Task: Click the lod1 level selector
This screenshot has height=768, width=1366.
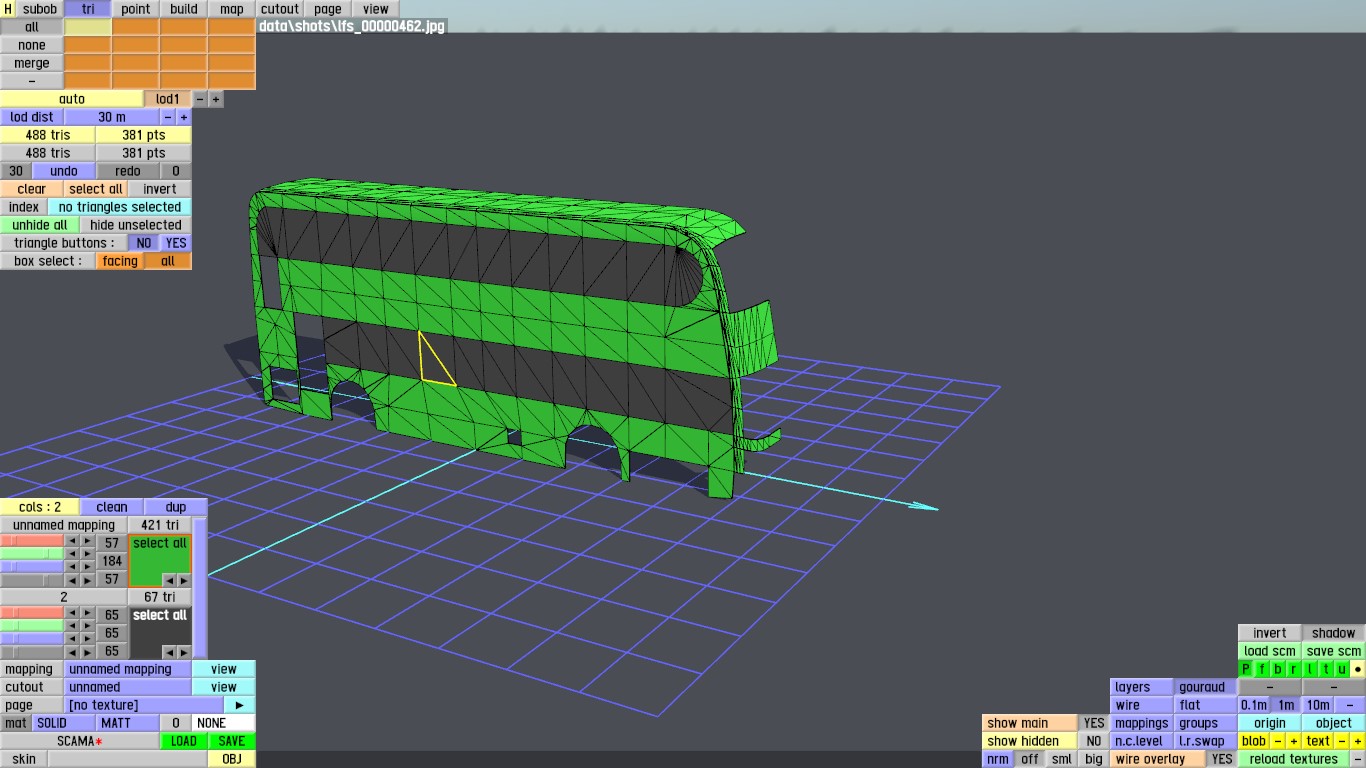Action: pos(168,99)
